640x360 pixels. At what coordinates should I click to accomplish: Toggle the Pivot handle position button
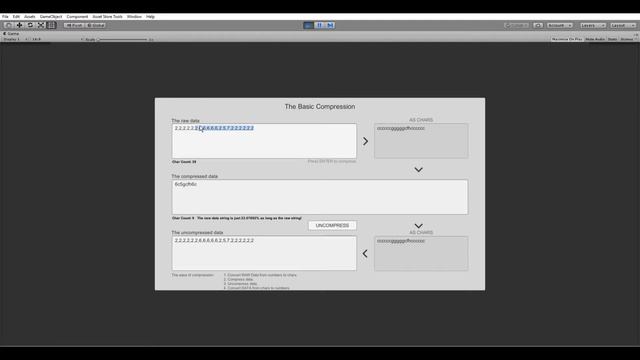pos(74,25)
